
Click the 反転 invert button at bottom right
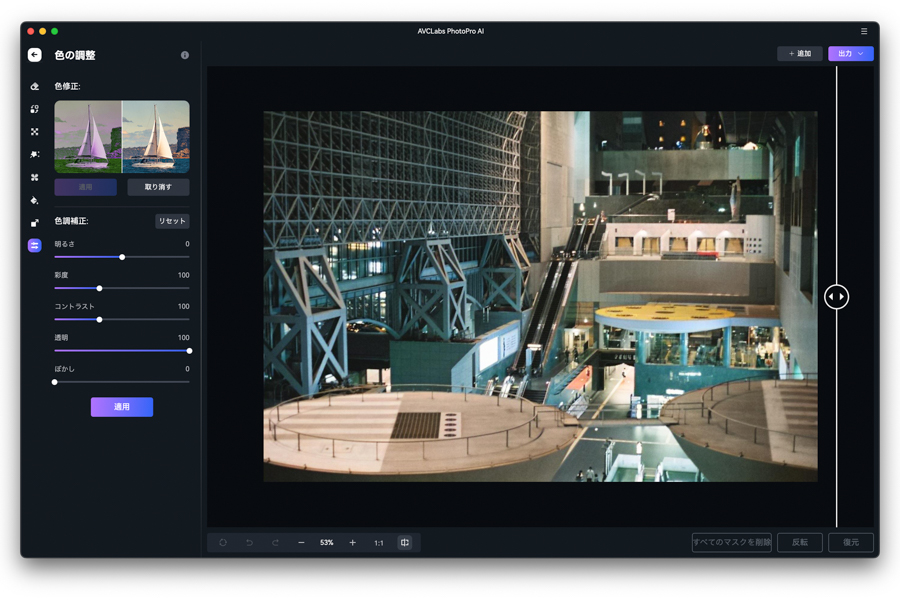[799, 542]
